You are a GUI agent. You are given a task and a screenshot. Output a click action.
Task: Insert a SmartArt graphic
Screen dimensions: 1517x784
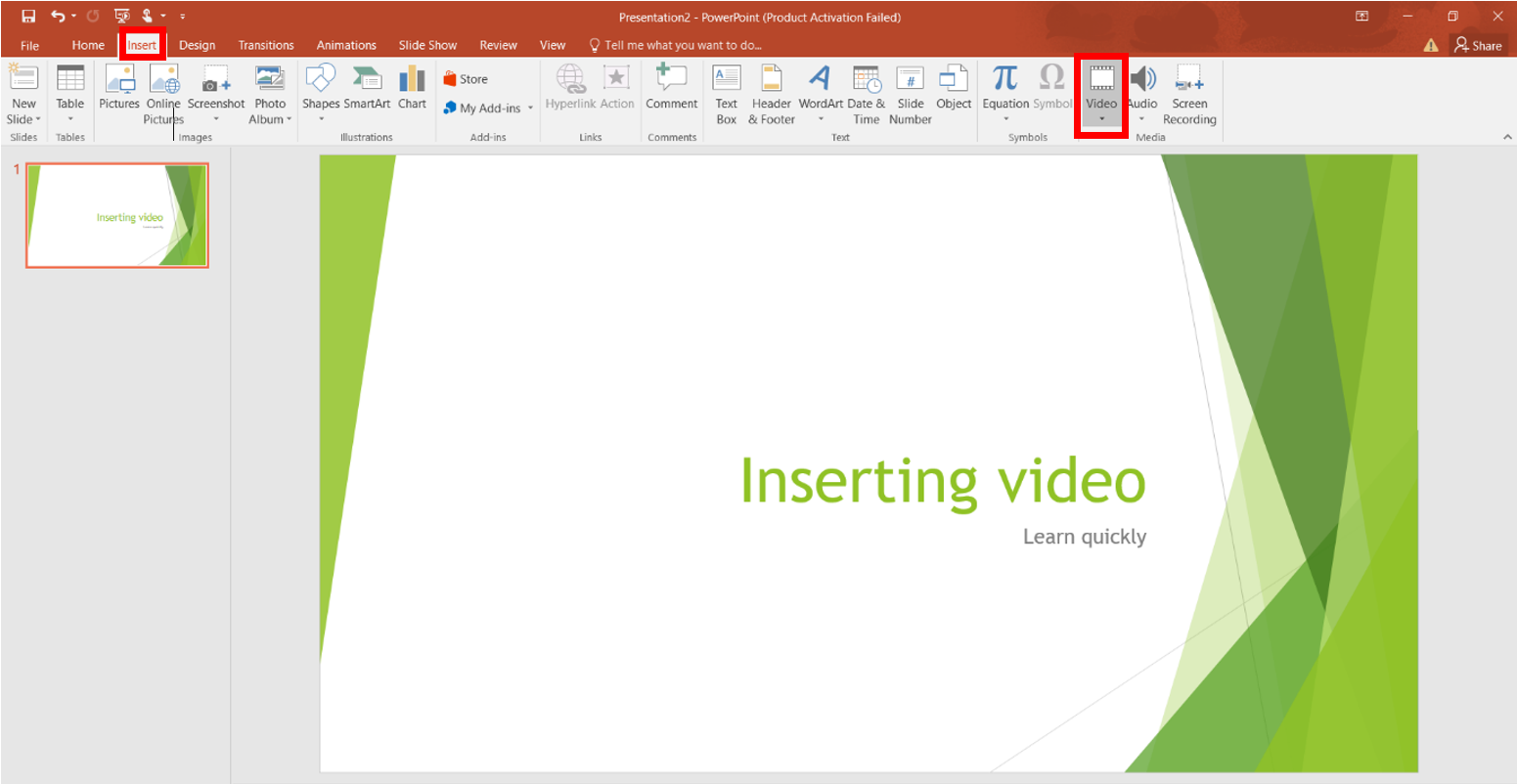(367, 87)
